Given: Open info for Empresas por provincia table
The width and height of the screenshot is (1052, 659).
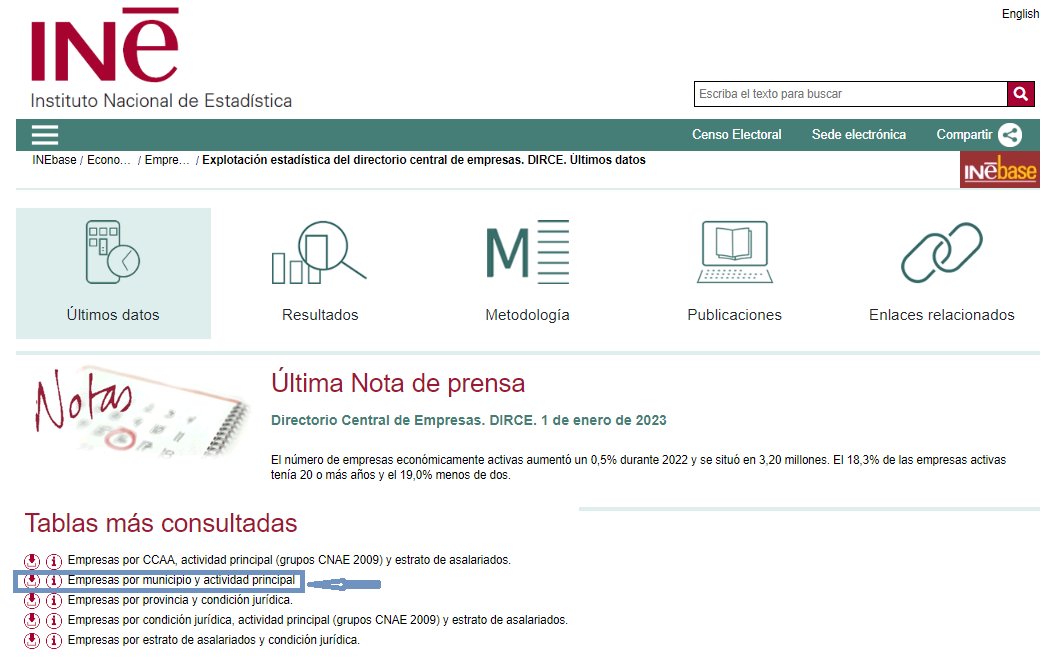Looking at the screenshot, I should click(54, 601).
